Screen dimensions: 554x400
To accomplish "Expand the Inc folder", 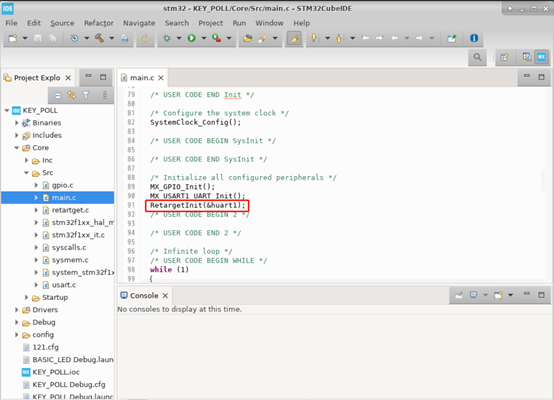I will pyautogui.click(x=26, y=160).
